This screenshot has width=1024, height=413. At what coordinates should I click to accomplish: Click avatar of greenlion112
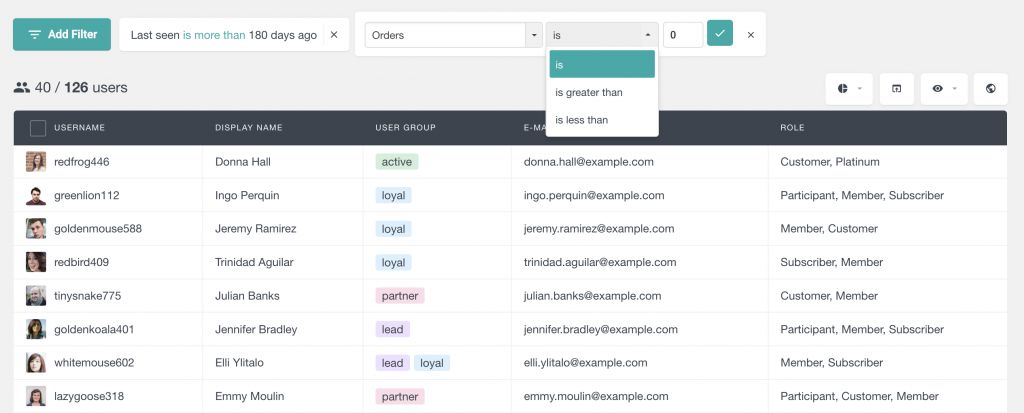pyautogui.click(x=36, y=195)
